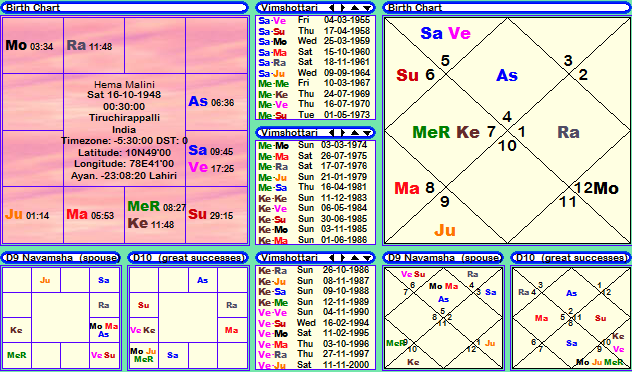Click right arrow in middle Vimshottari header
This screenshot has height=372, width=632.
tap(343, 133)
